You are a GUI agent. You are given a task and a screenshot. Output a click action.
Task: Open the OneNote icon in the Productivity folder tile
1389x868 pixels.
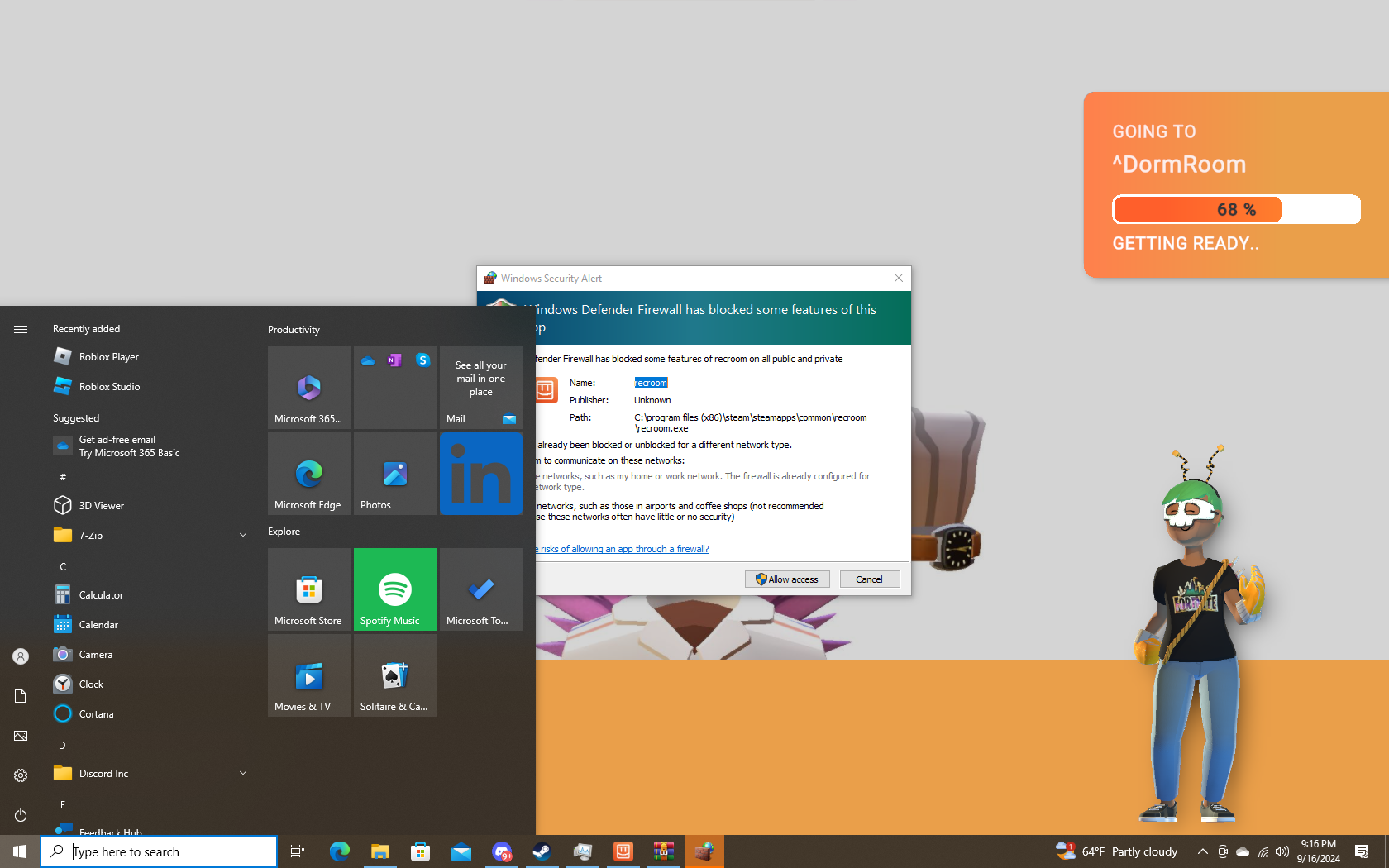[x=394, y=360]
